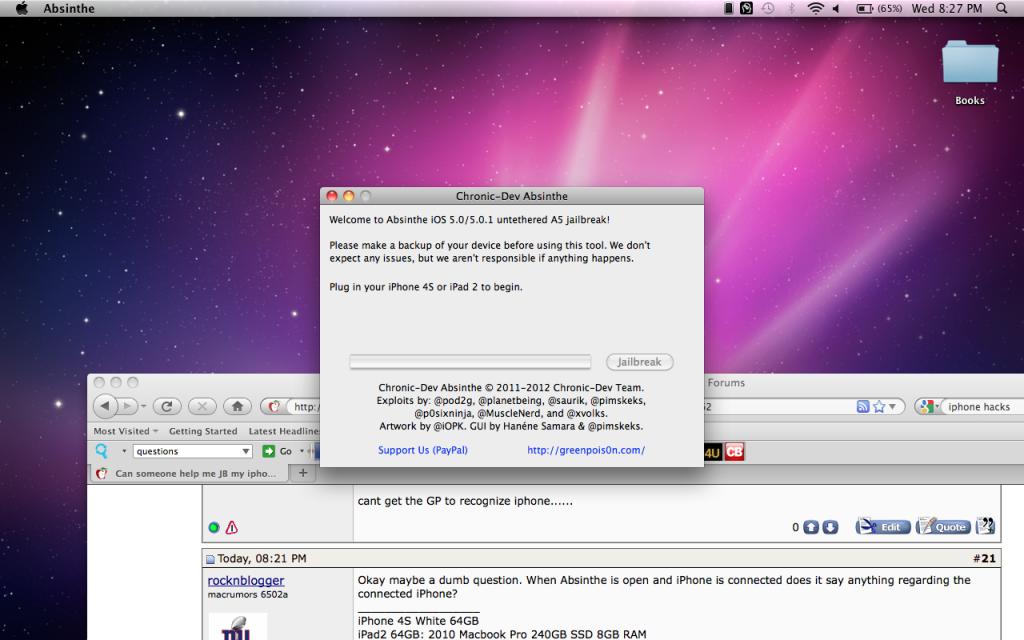
Task: Click the Absinthe jailbreak progress bar
Action: [470, 362]
